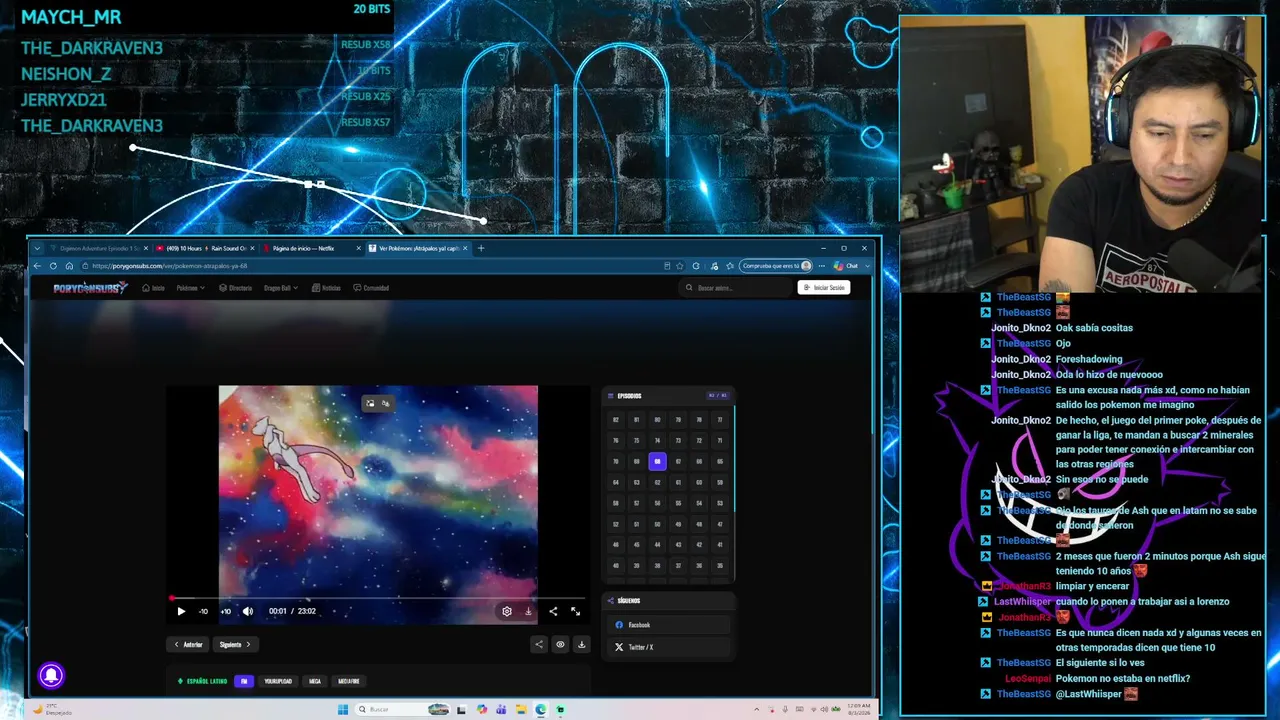Open Windows Start menu
This screenshot has width=1280, height=720.
click(343, 710)
